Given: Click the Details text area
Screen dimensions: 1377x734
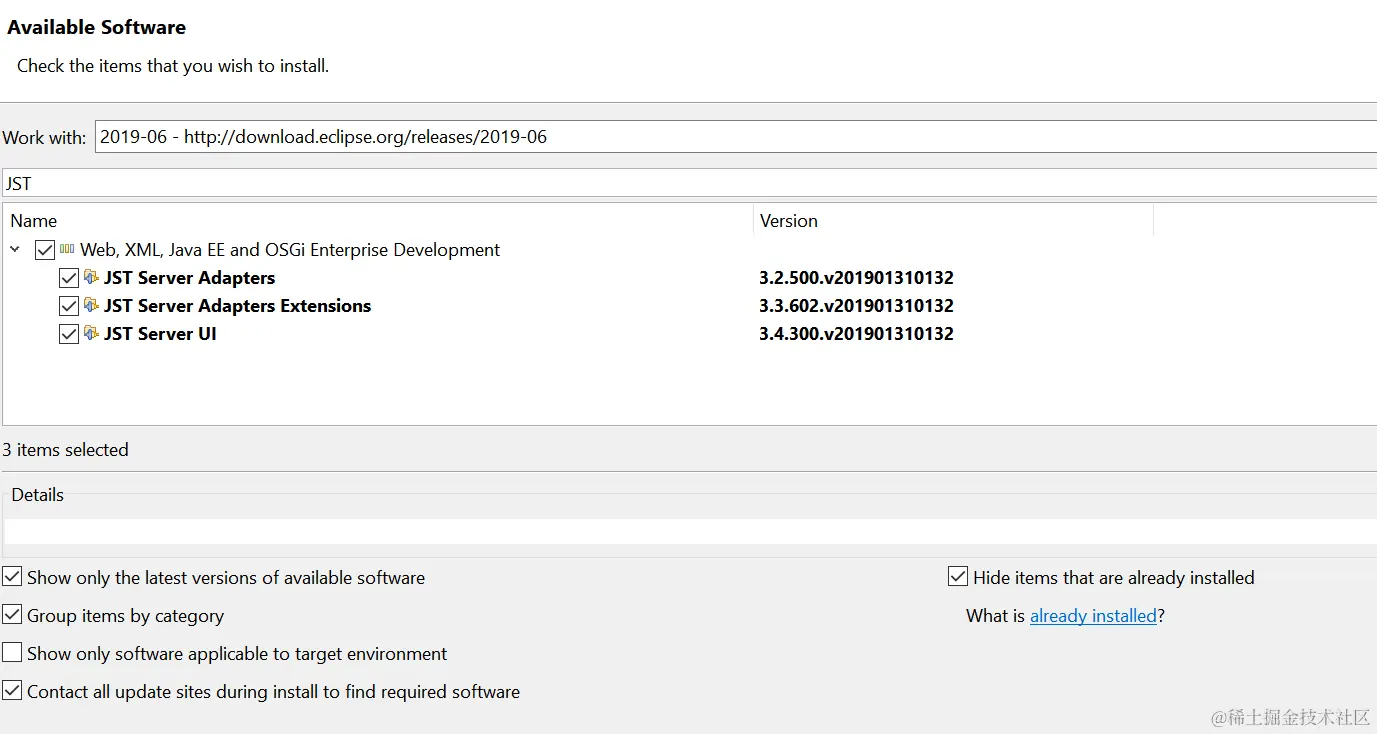Looking at the screenshot, I should coord(690,531).
